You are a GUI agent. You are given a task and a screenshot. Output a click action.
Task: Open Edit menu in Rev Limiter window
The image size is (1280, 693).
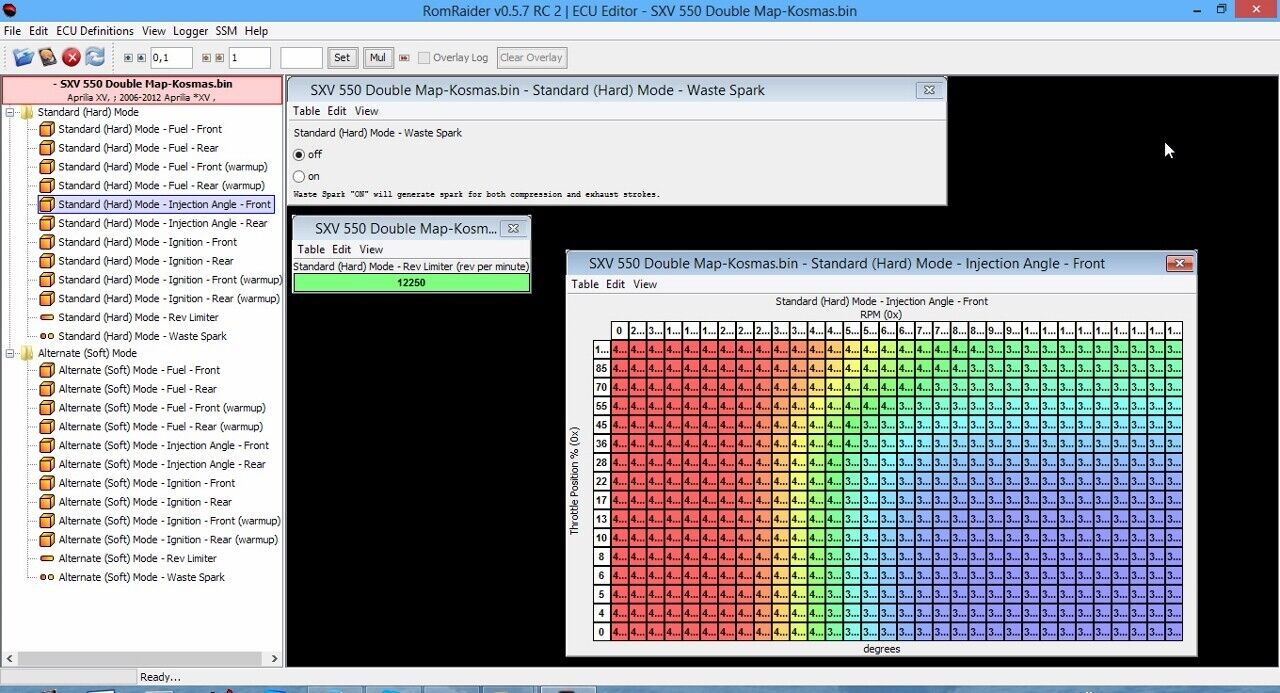(x=342, y=249)
